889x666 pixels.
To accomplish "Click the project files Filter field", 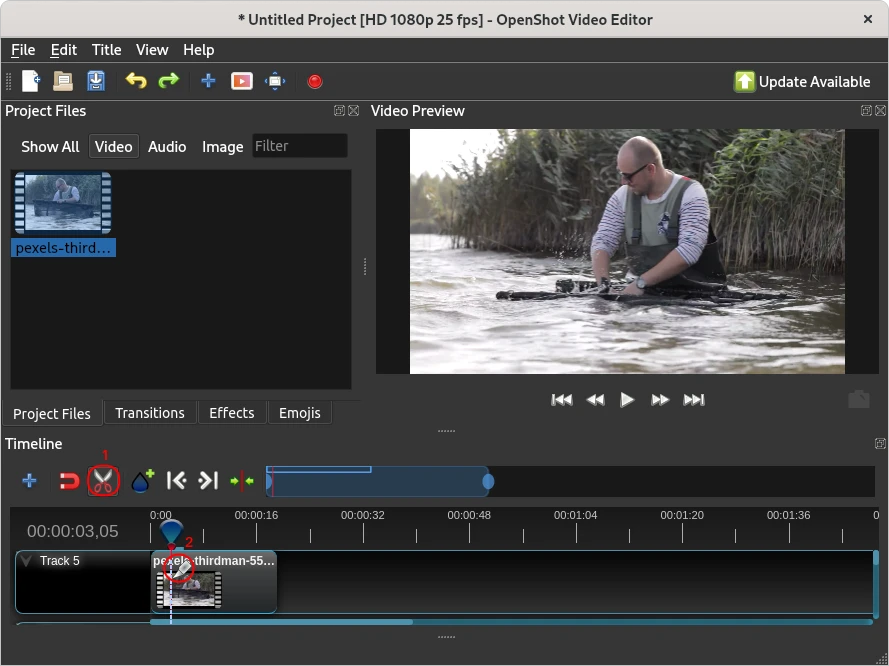I will (299, 146).
